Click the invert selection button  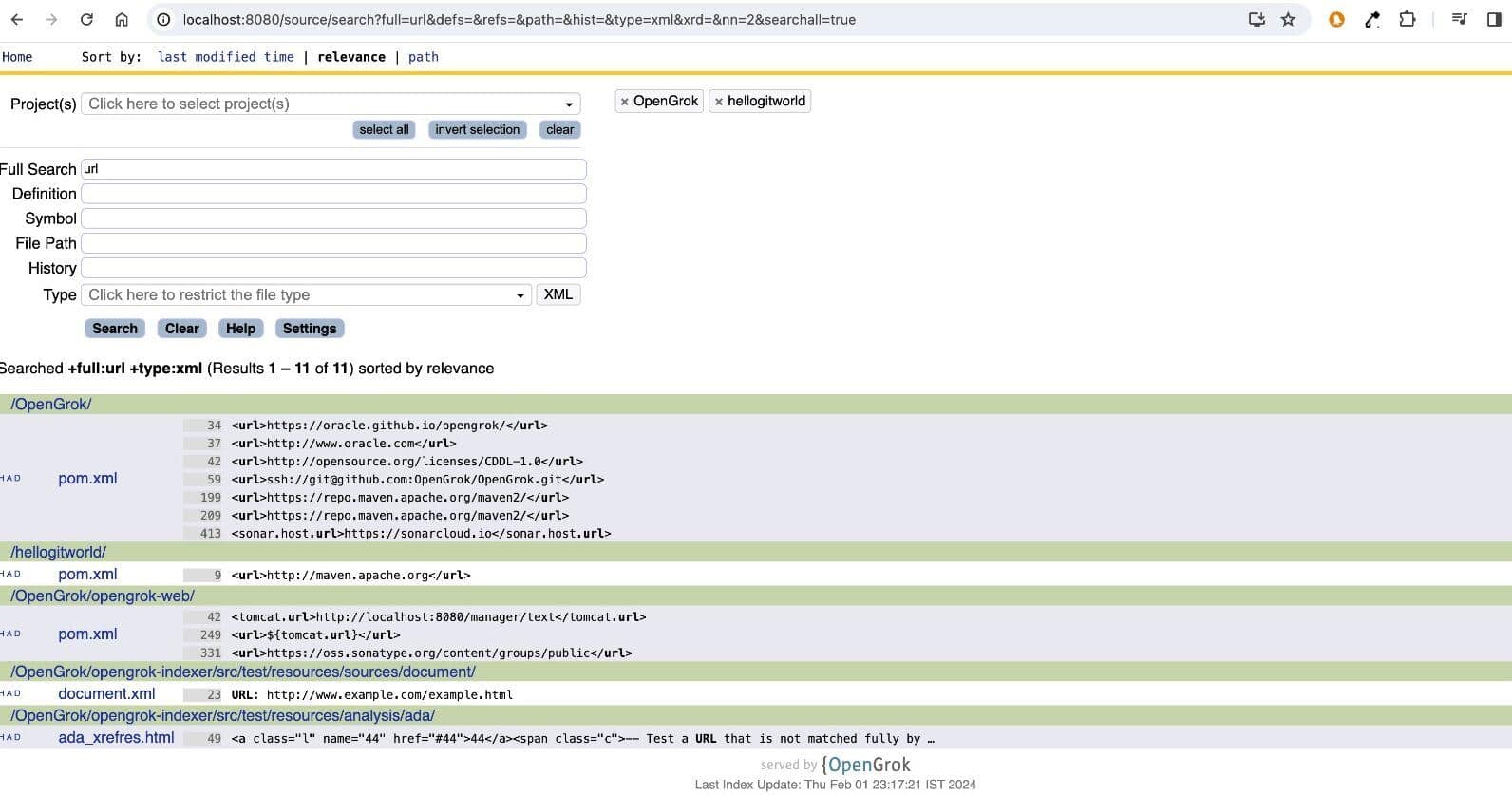(x=478, y=129)
